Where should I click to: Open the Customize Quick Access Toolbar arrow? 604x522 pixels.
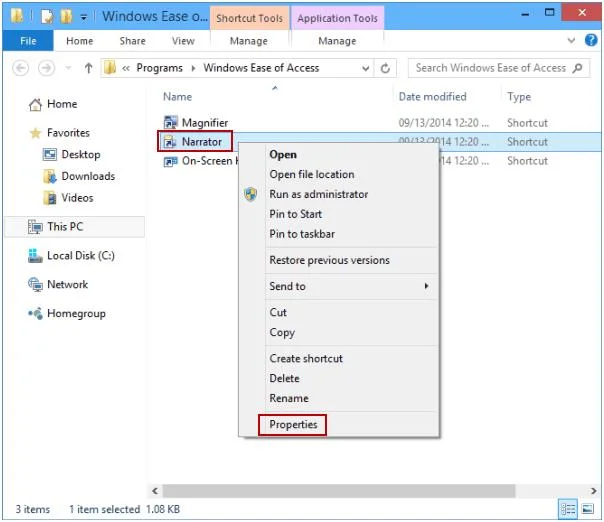point(84,17)
